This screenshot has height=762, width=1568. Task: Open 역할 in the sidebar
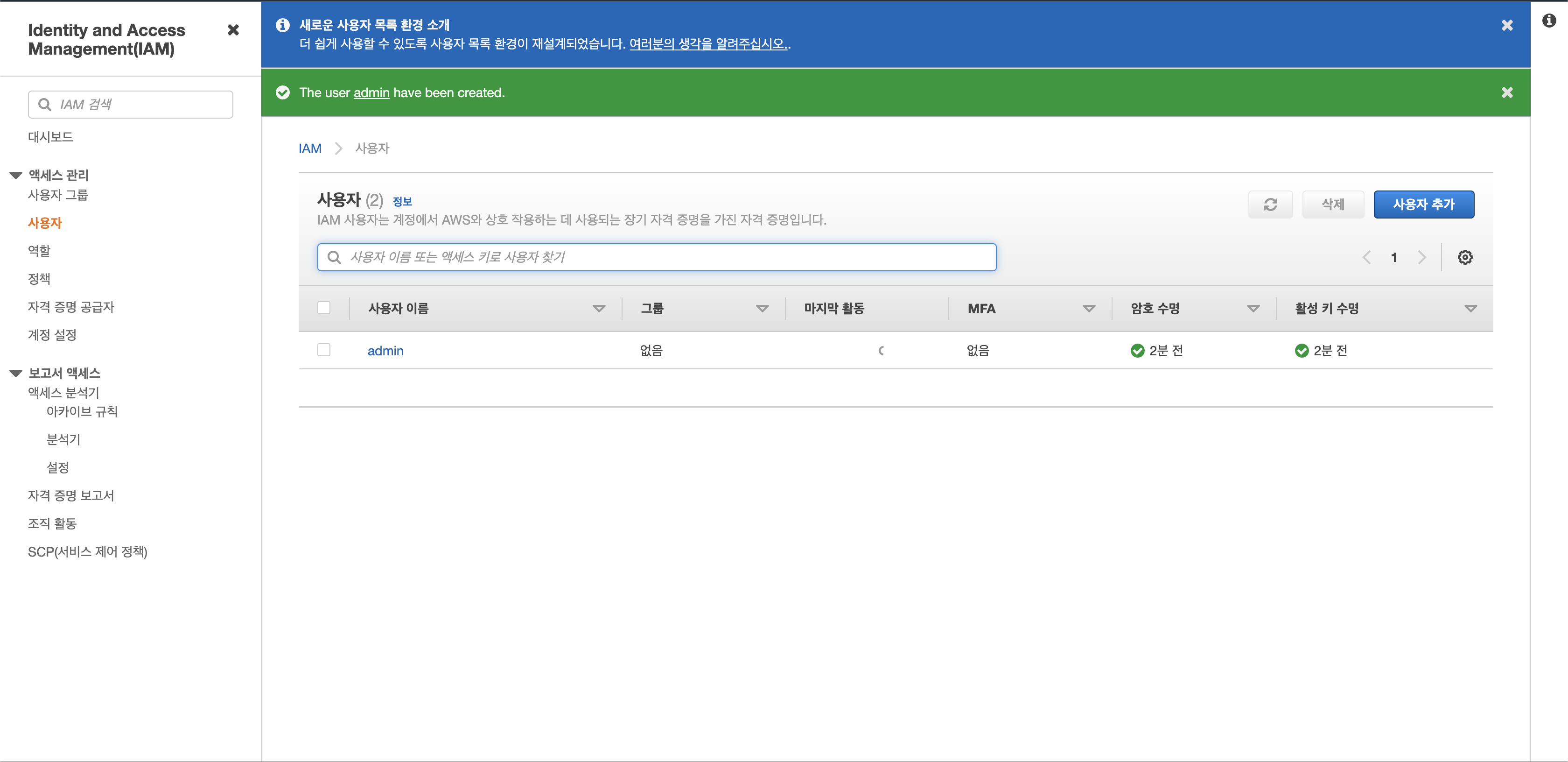(x=39, y=251)
